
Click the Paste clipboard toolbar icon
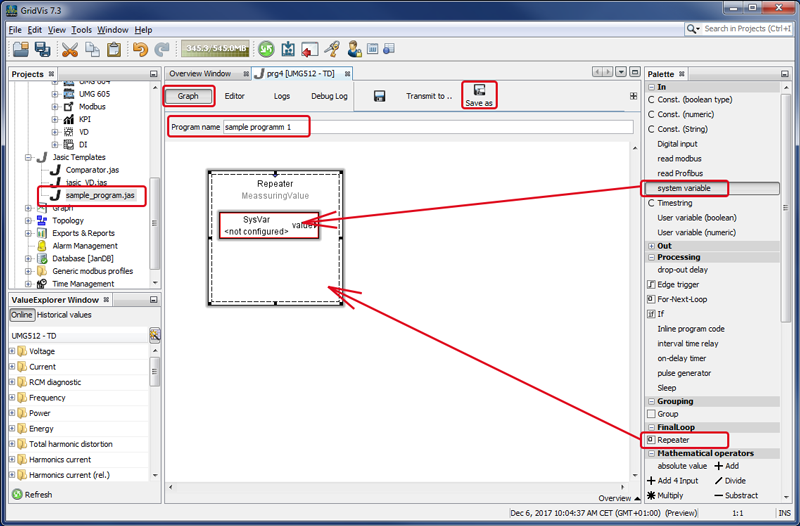point(114,49)
